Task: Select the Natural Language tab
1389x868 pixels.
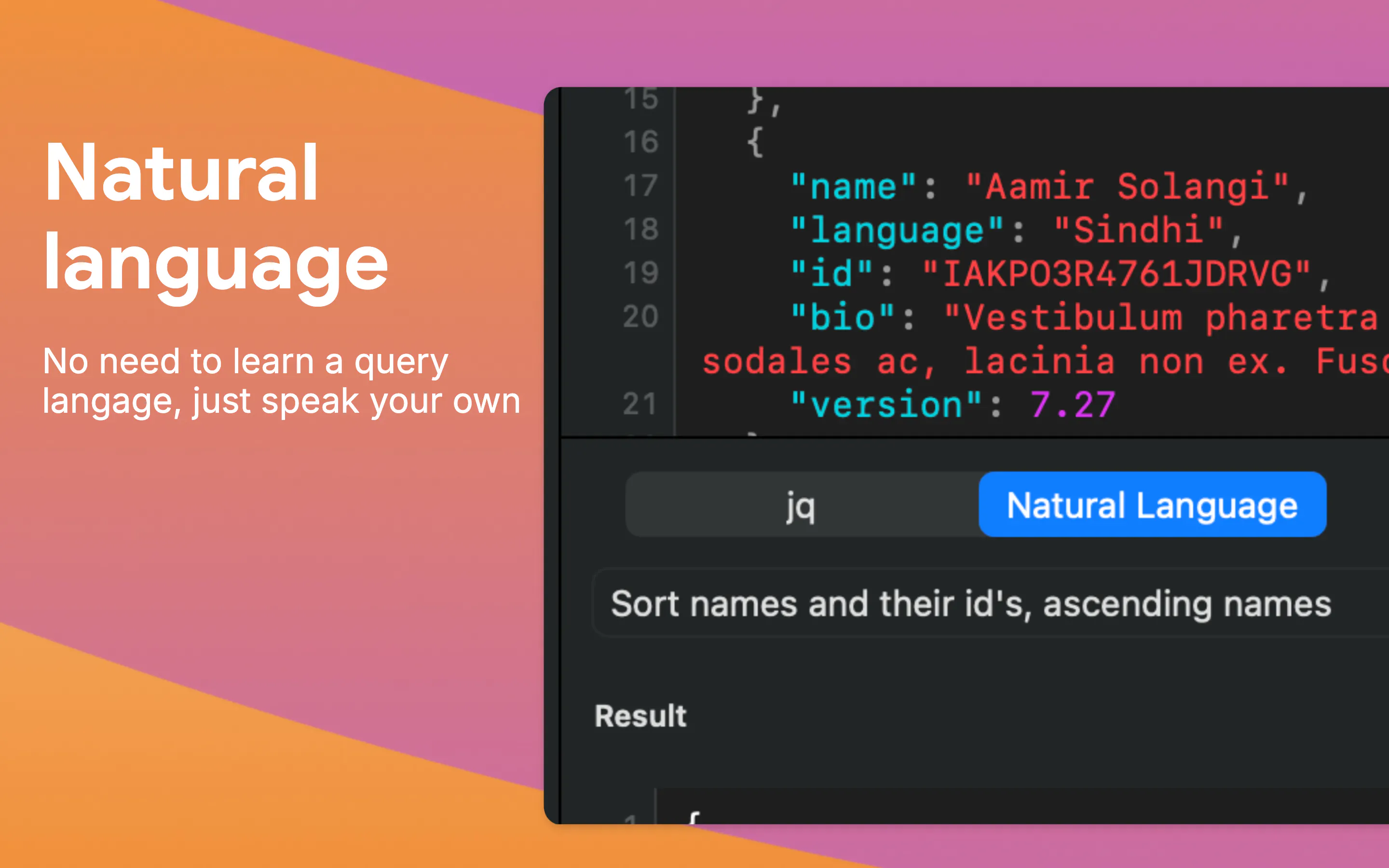Action: pos(1153,504)
